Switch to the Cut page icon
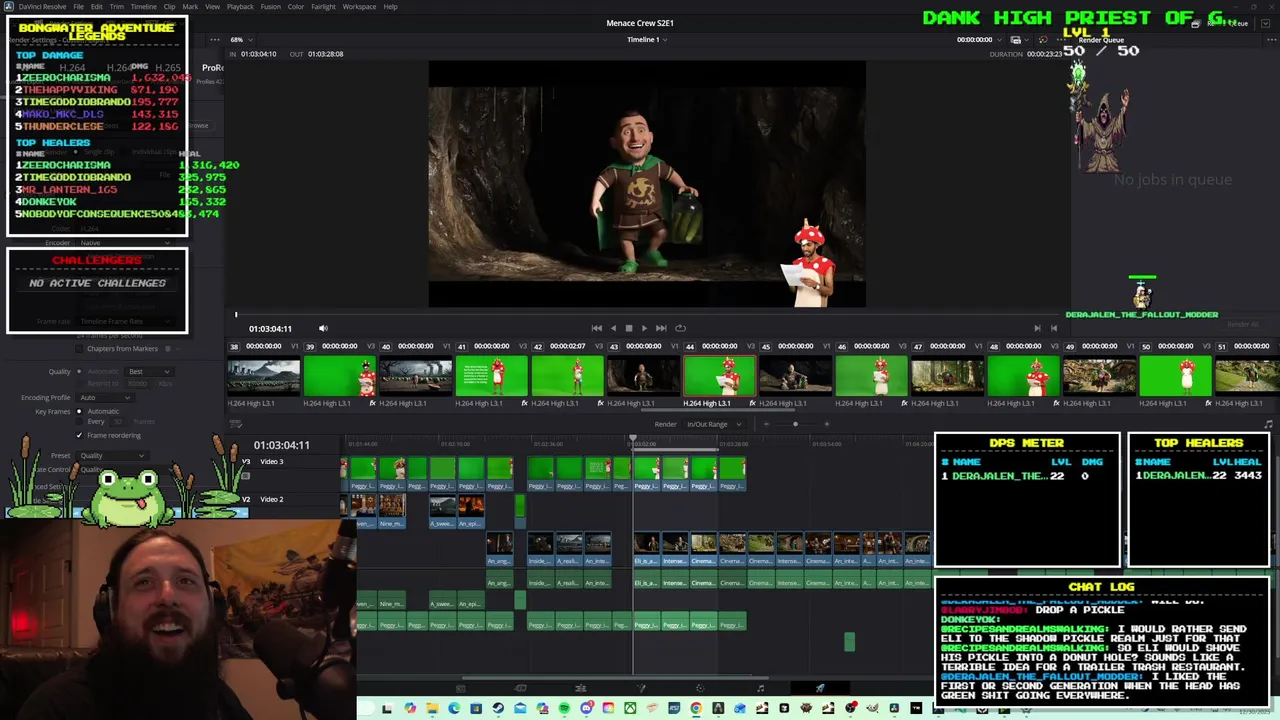Viewport: 1280px width, 720px height. 521,688
